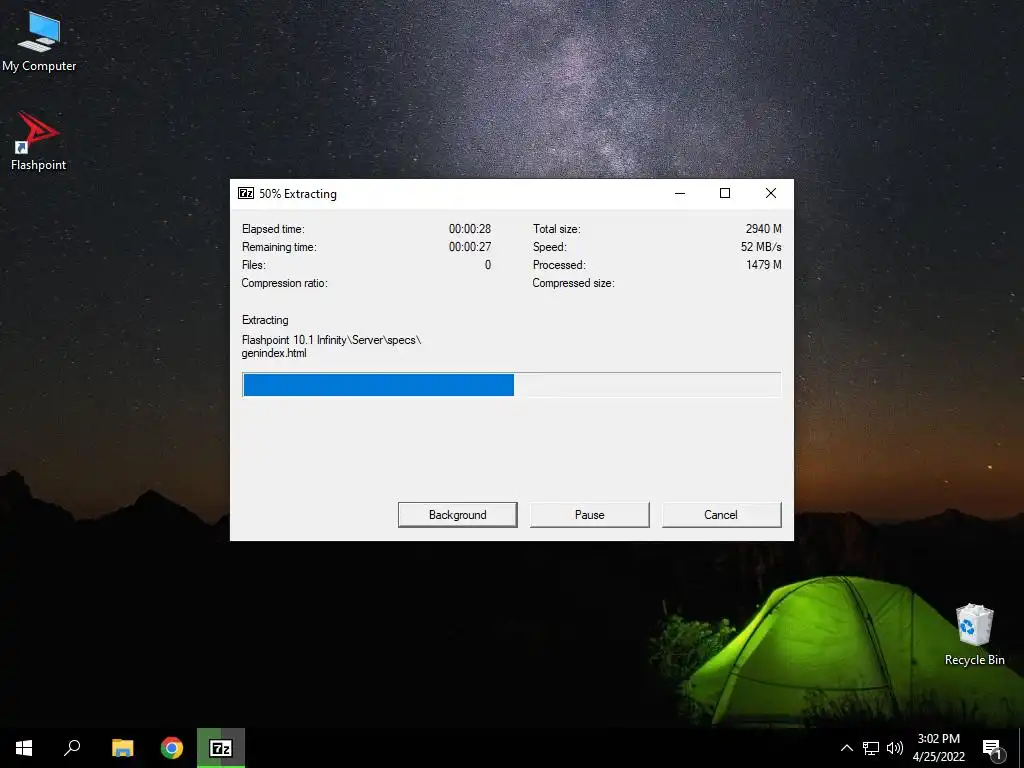Click the path 'Flashpoint 10.1 Infinity\Server\specs\'
The width and height of the screenshot is (1024, 768).
click(x=331, y=340)
